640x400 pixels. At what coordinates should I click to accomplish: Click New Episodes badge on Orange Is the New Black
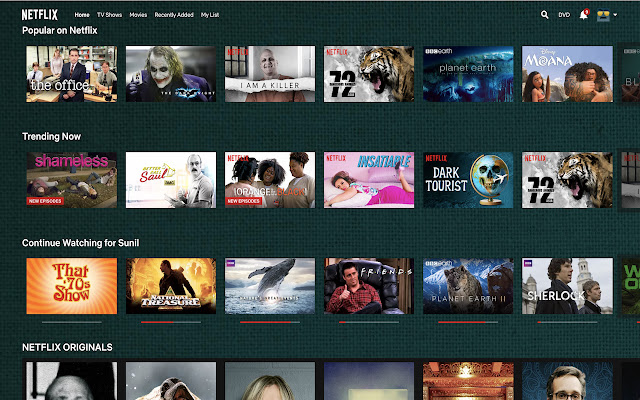[243, 201]
